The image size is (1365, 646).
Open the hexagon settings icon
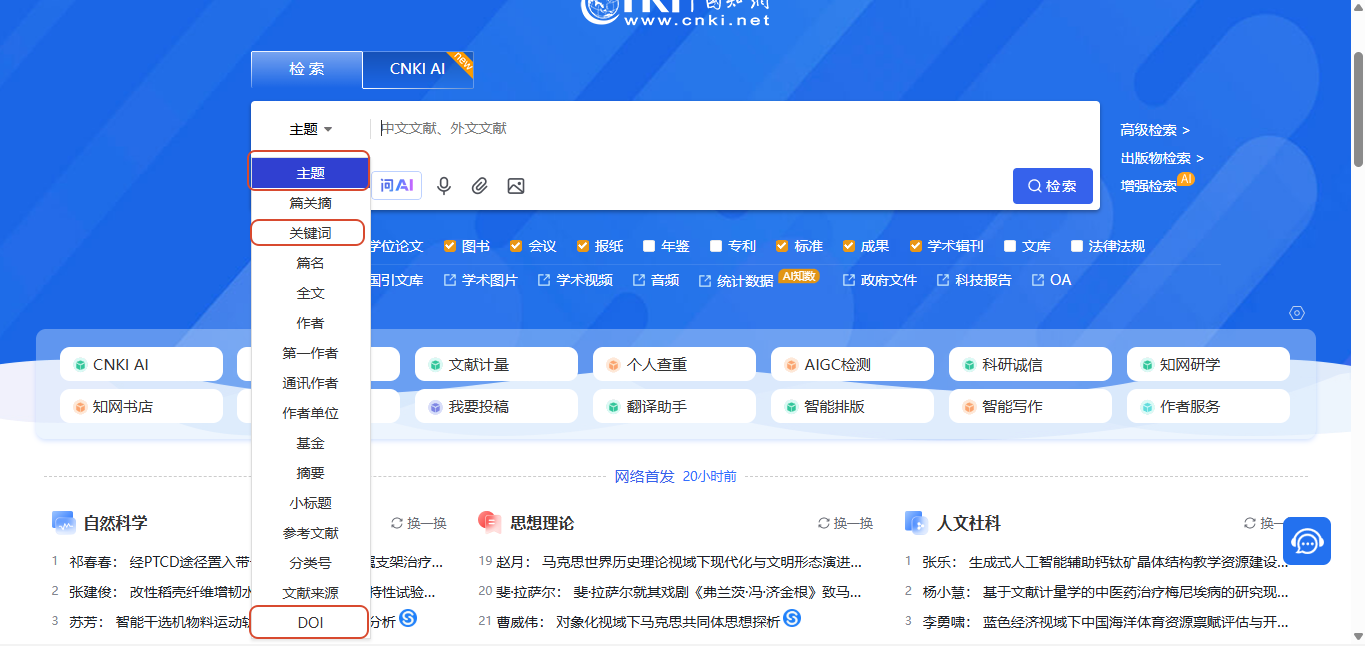point(1297,313)
